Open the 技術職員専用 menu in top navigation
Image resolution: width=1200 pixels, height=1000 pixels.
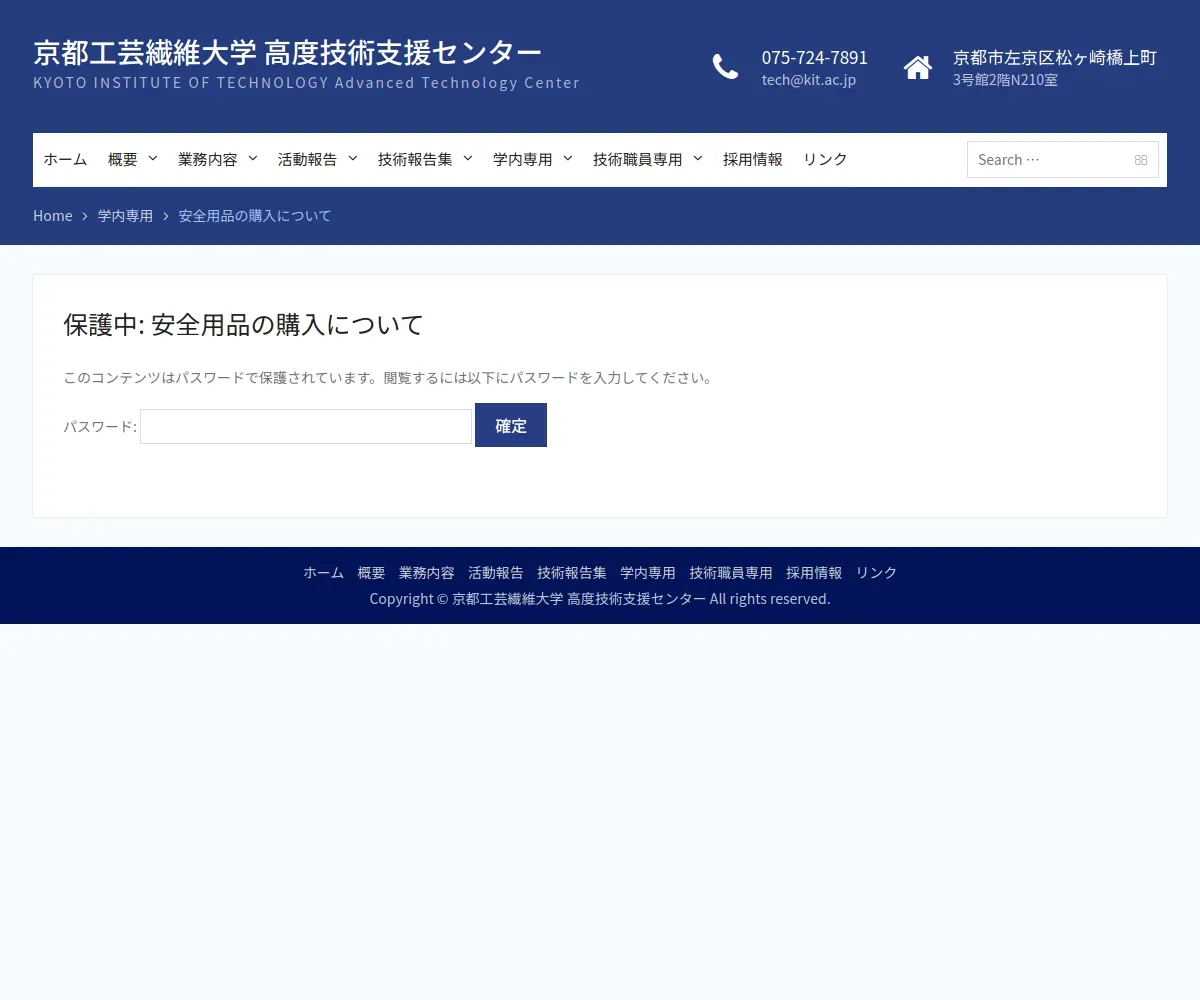(x=638, y=159)
